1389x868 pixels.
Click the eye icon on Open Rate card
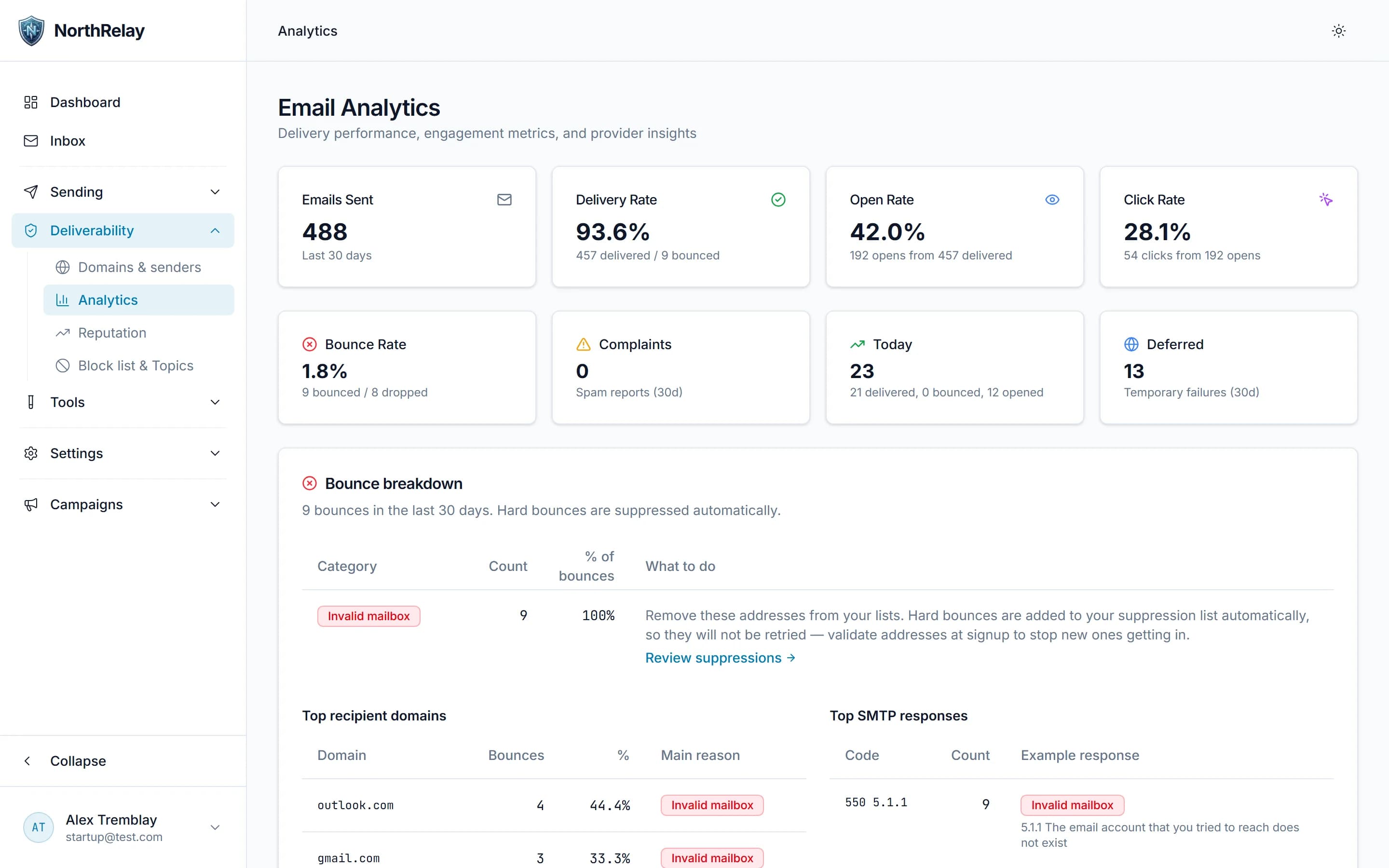click(1051, 199)
